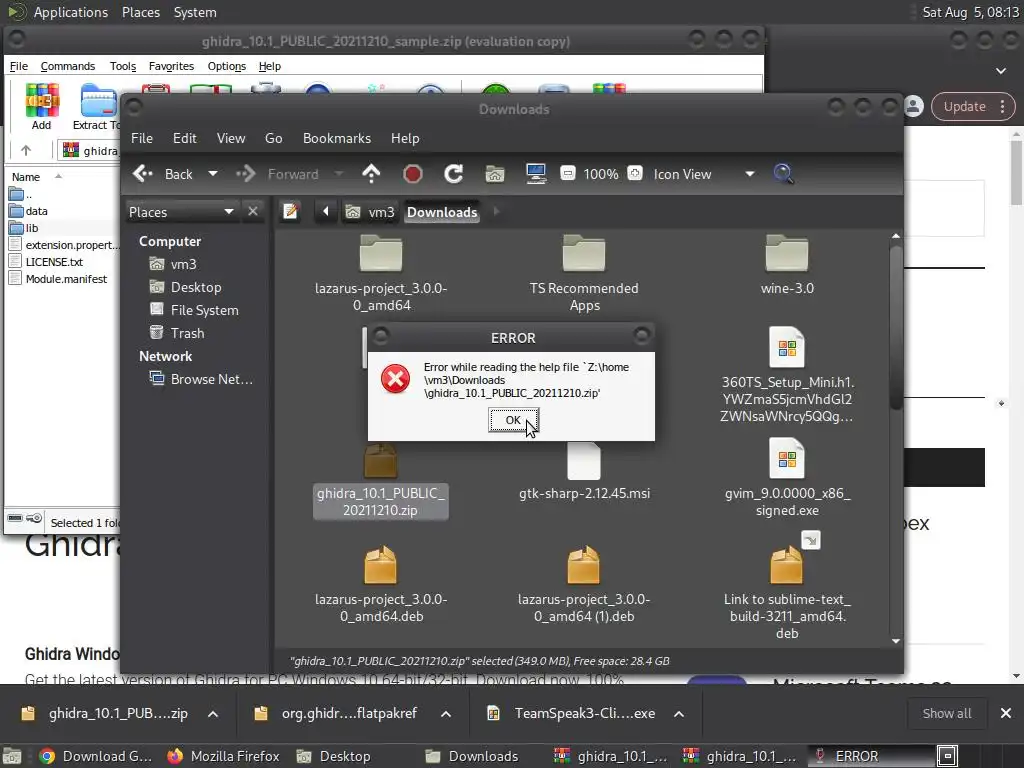Zoom out with the minus icon
This screenshot has width=1024, height=768.
click(x=568, y=174)
